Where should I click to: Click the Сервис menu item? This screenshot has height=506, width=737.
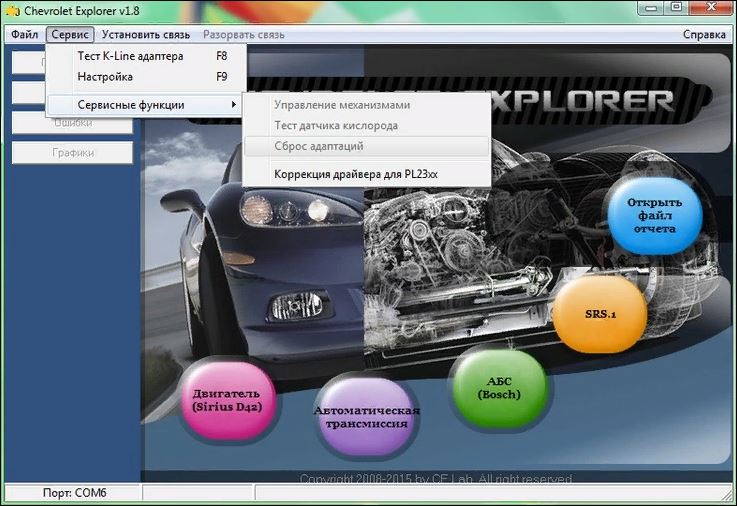70,35
